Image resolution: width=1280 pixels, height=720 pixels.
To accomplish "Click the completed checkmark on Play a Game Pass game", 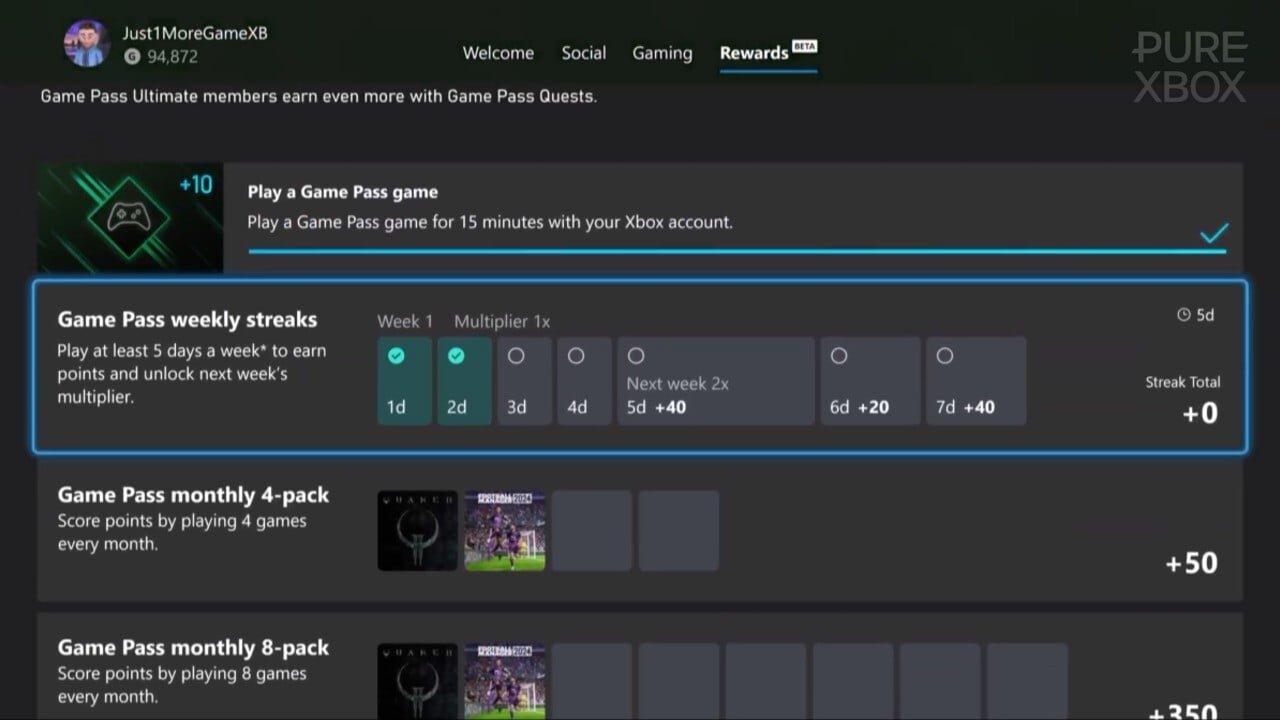I will tap(1214, 234).
